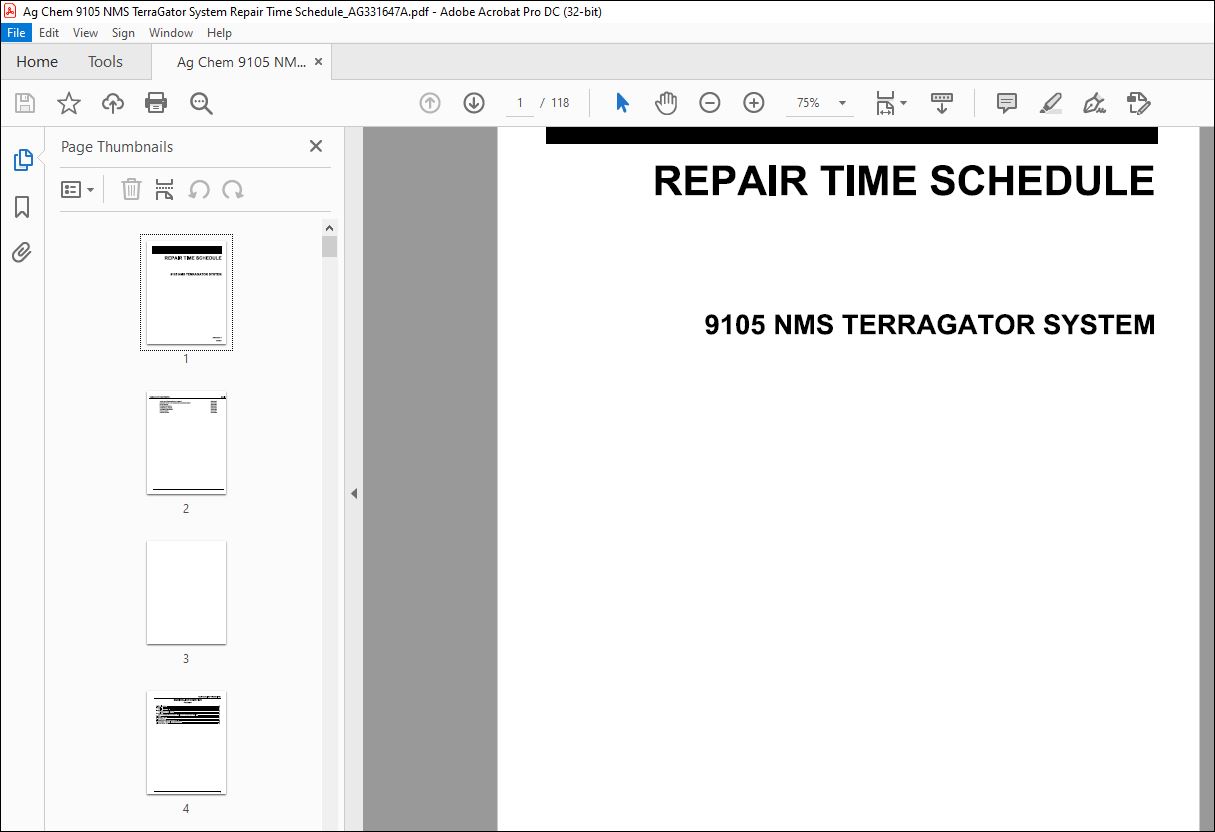This screenshot has height=832, width=1215.
Task: Add a comment with the sticky note icon
Action: [1007, 103]
